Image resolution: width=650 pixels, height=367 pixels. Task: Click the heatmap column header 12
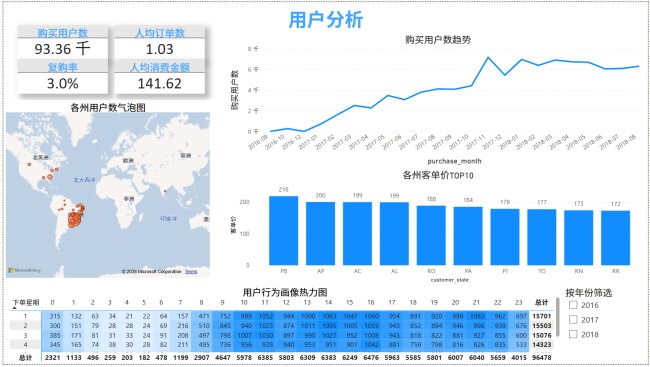[x=286, y=302]
